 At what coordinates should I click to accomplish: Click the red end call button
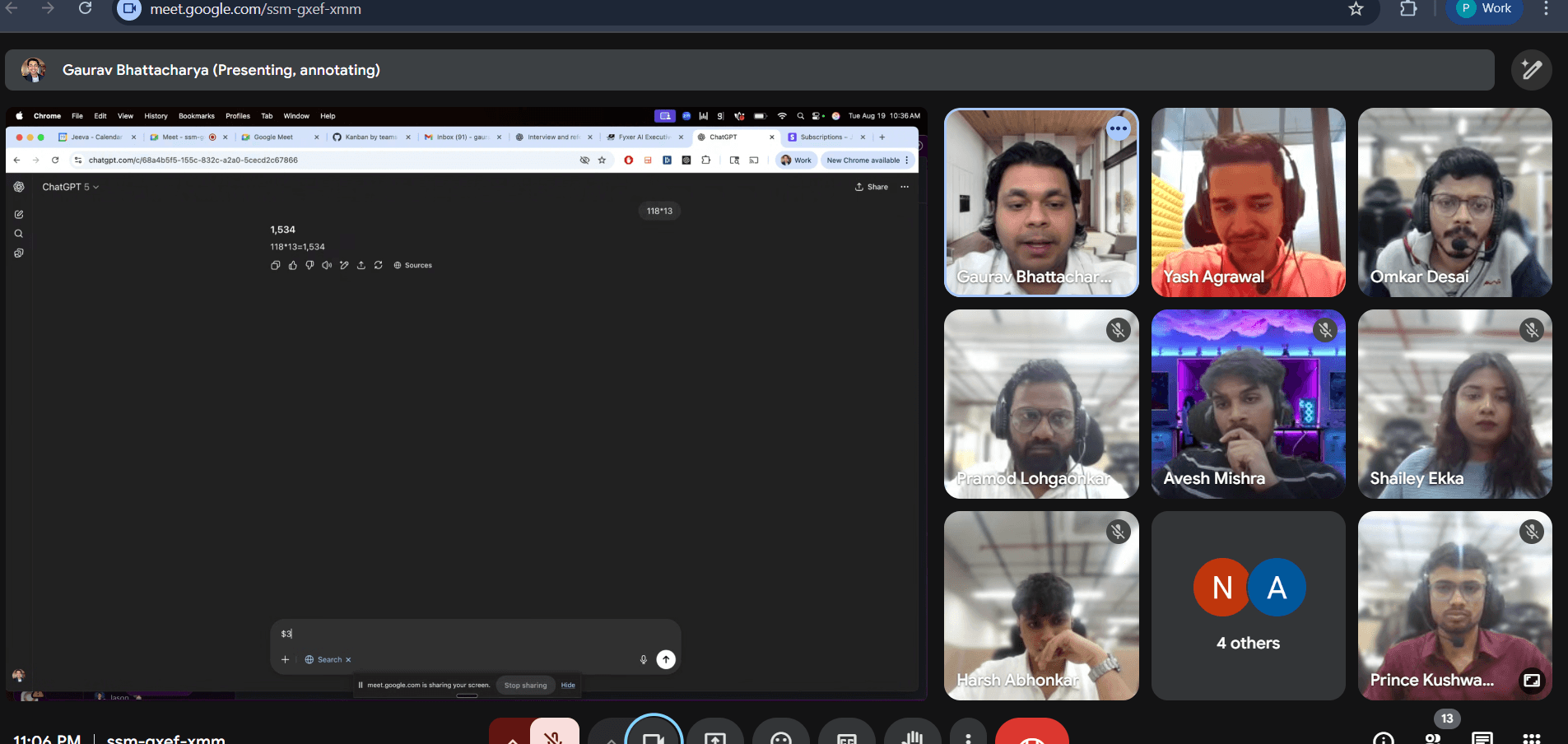[1032, 732]
